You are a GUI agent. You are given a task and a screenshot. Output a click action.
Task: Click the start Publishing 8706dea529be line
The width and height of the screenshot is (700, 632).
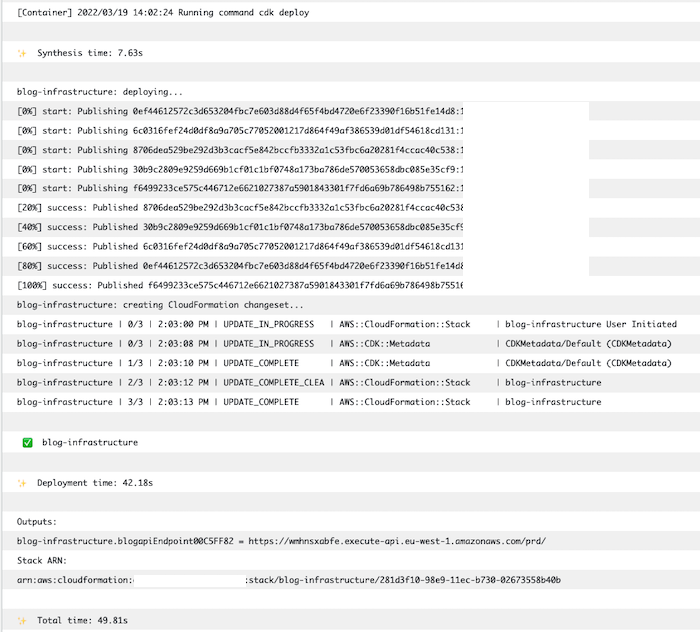(240, 150)
